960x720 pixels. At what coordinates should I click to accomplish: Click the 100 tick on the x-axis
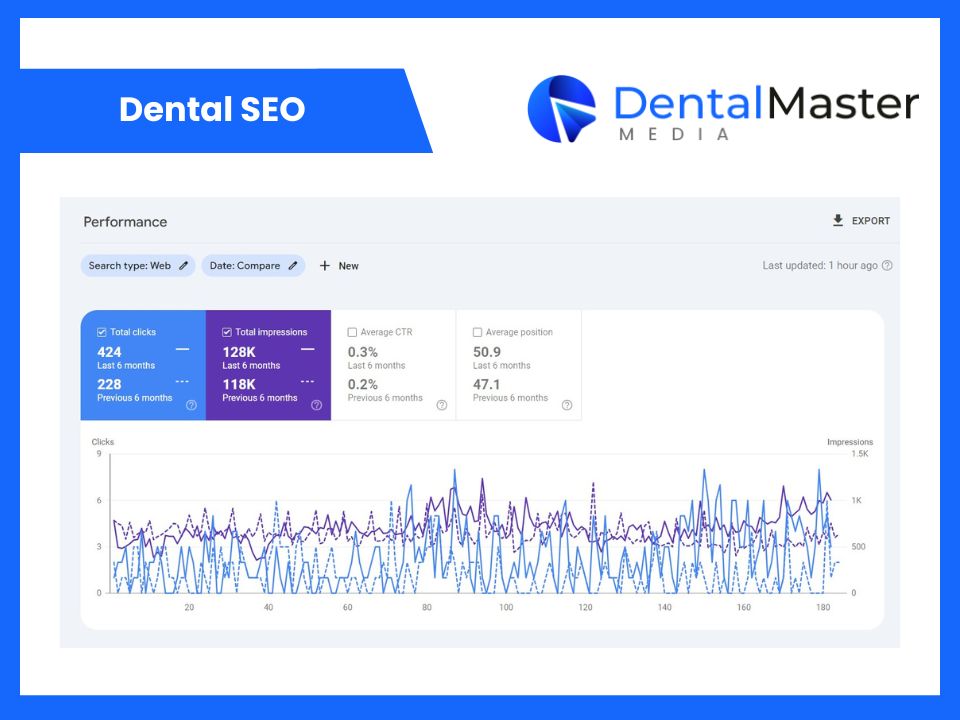[506, 607]
